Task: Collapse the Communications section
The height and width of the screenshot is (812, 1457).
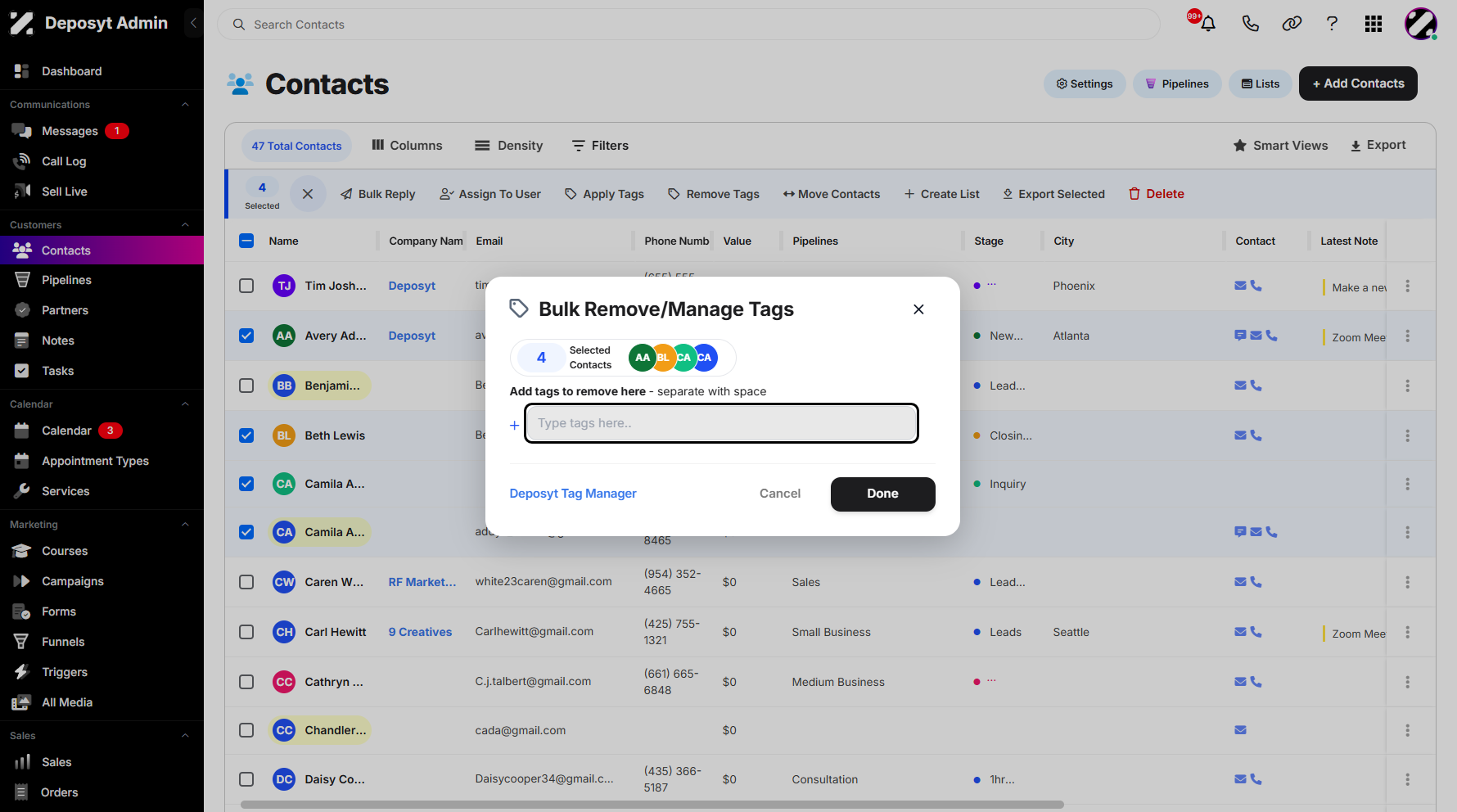Action: tap(185, 105)
